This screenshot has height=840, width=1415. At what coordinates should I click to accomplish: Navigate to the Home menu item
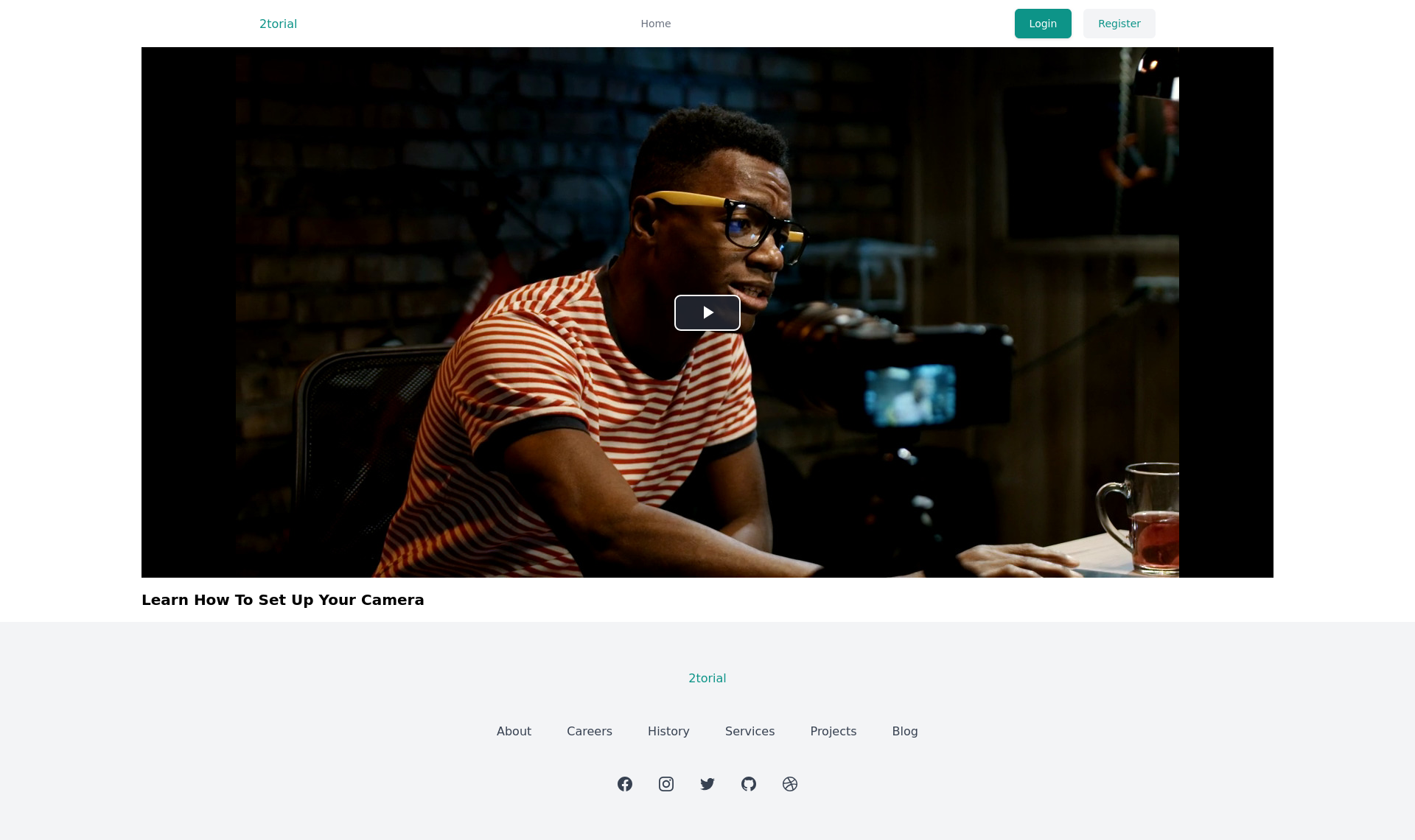point(656,23)
